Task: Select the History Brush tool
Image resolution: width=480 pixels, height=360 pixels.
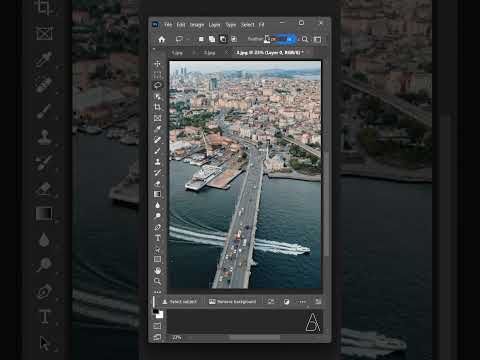Action: pos(157,172)
